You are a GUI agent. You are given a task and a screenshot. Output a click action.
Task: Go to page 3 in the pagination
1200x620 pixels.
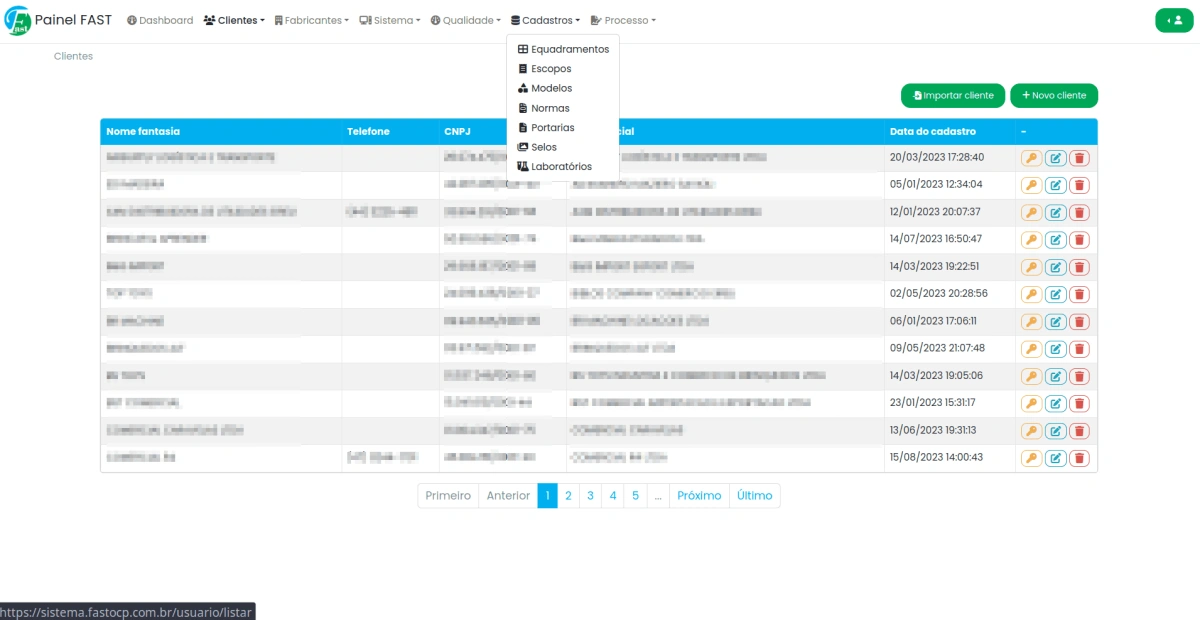(590, 495)
